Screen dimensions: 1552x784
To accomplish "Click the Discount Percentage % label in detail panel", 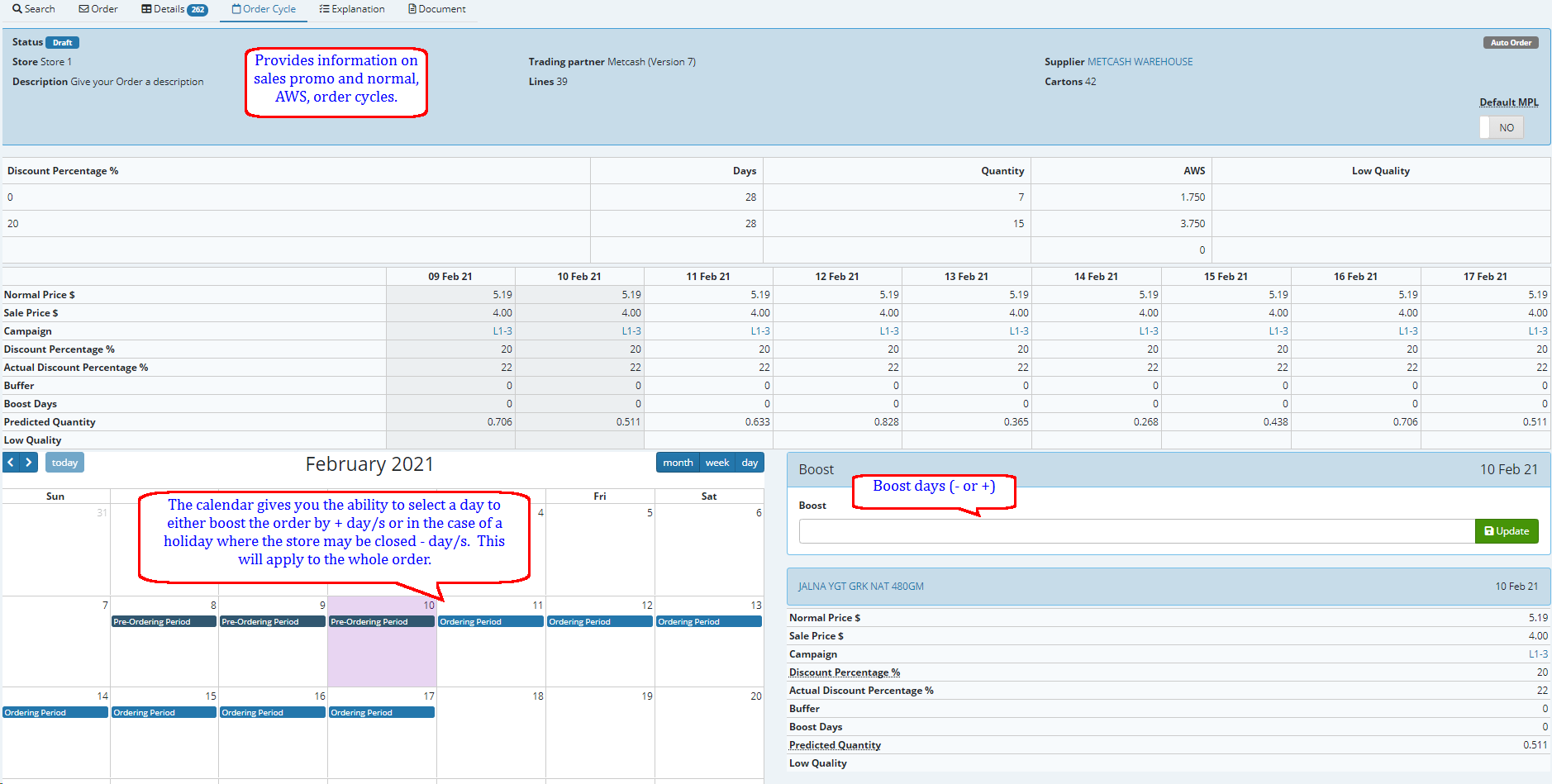I will pyautogui.click(x=845, y=672).
